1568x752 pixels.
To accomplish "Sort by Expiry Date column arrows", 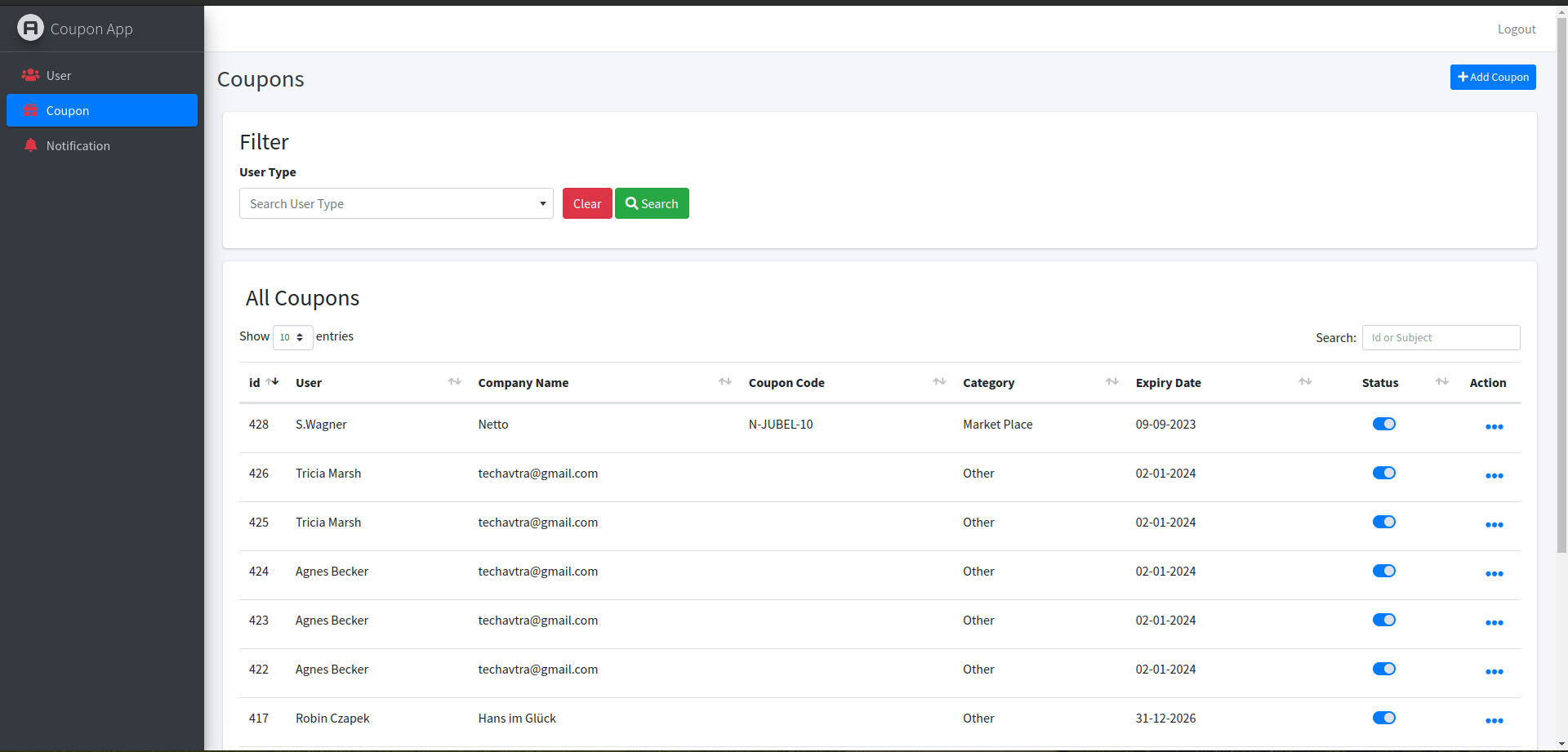I will [x=1305, y=382].
